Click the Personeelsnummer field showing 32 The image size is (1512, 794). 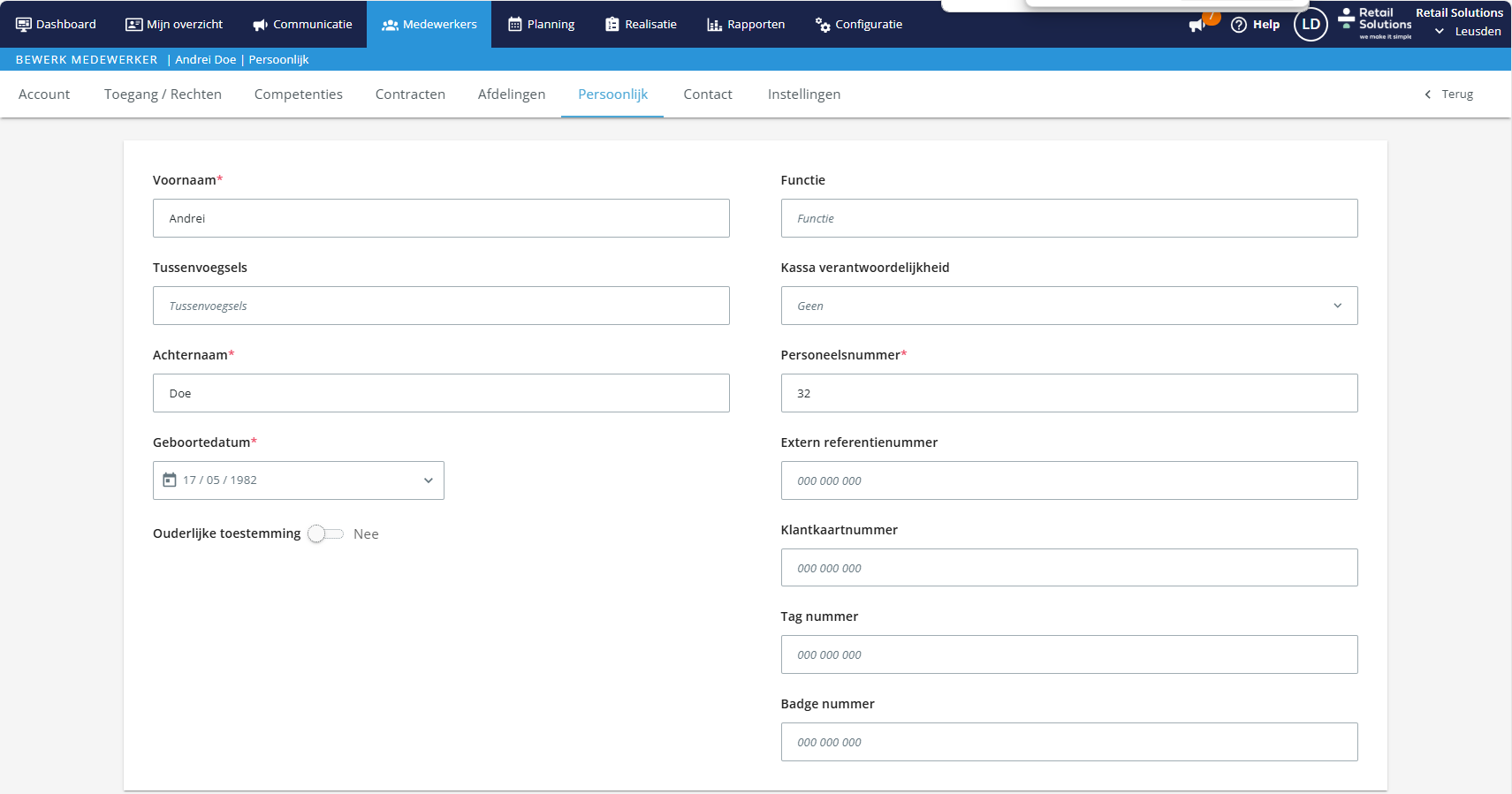pyautogui.click(x=1069, y=393)
